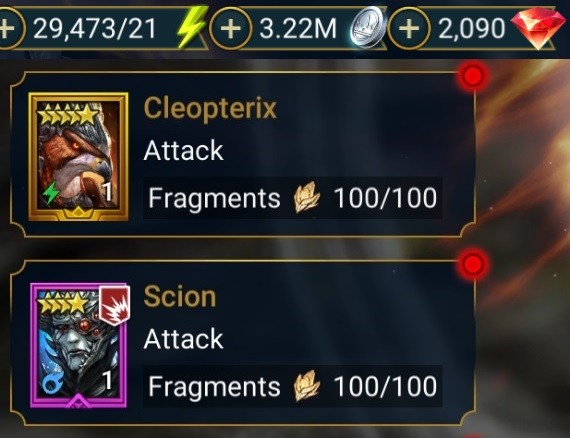The image size is (570, 438).
Task: Tap the 29,473/21 energy counter
Action: [x=95, y=28]
